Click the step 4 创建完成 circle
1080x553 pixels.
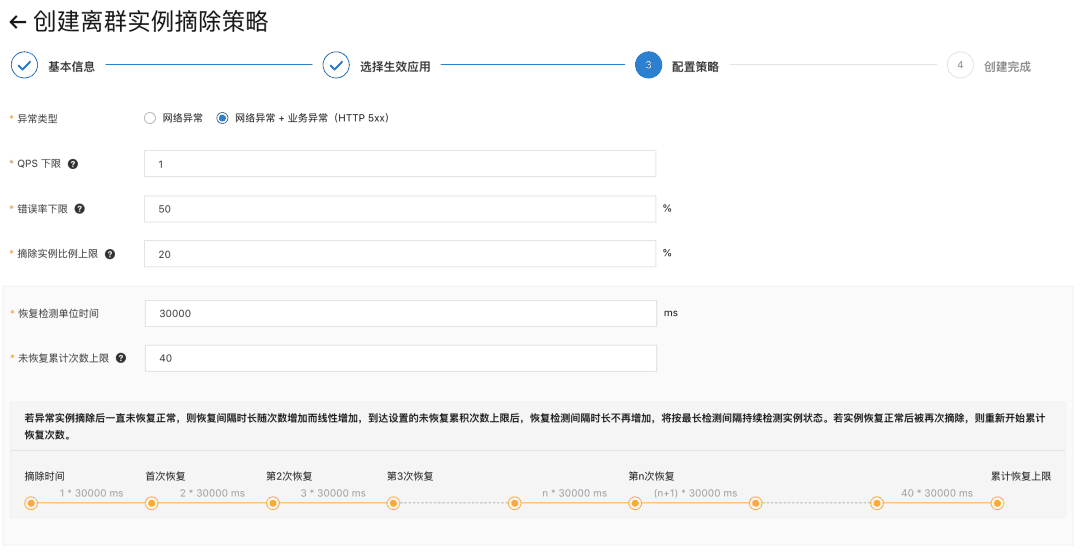(x=960, y=66)
